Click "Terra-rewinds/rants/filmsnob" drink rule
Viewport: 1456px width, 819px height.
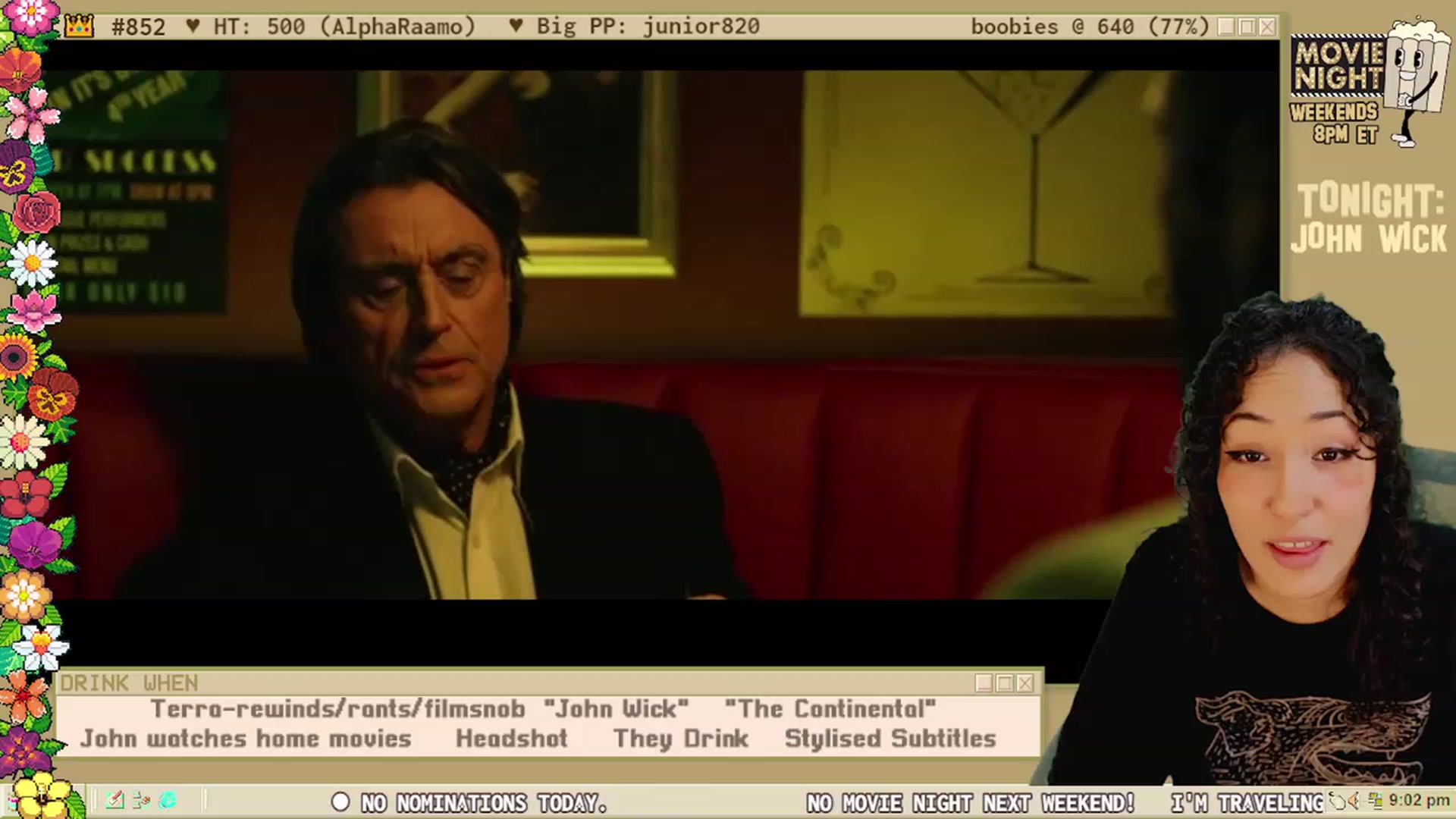click(337, 709)
